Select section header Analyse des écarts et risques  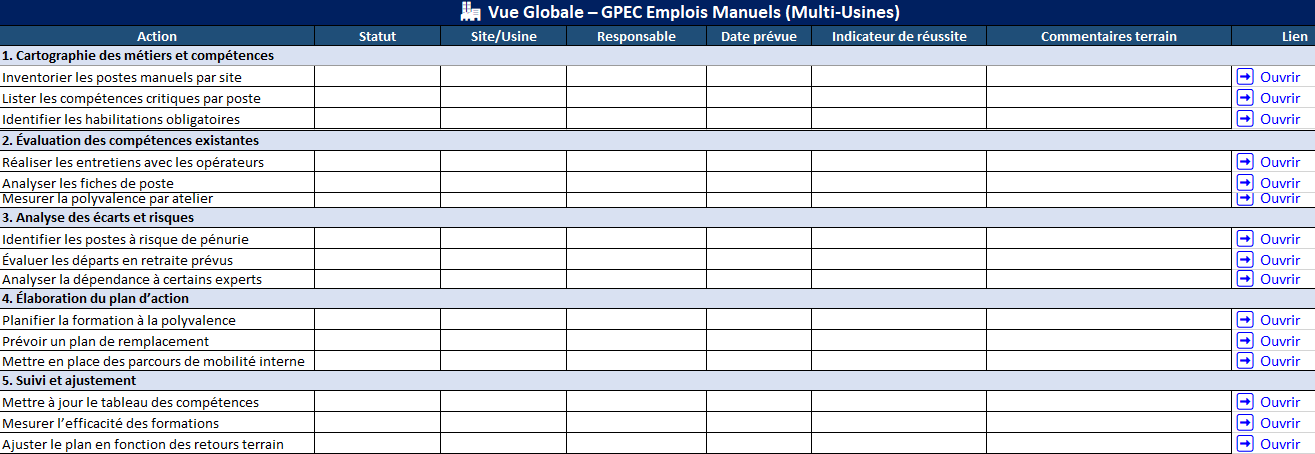click(x=98, y=217)
